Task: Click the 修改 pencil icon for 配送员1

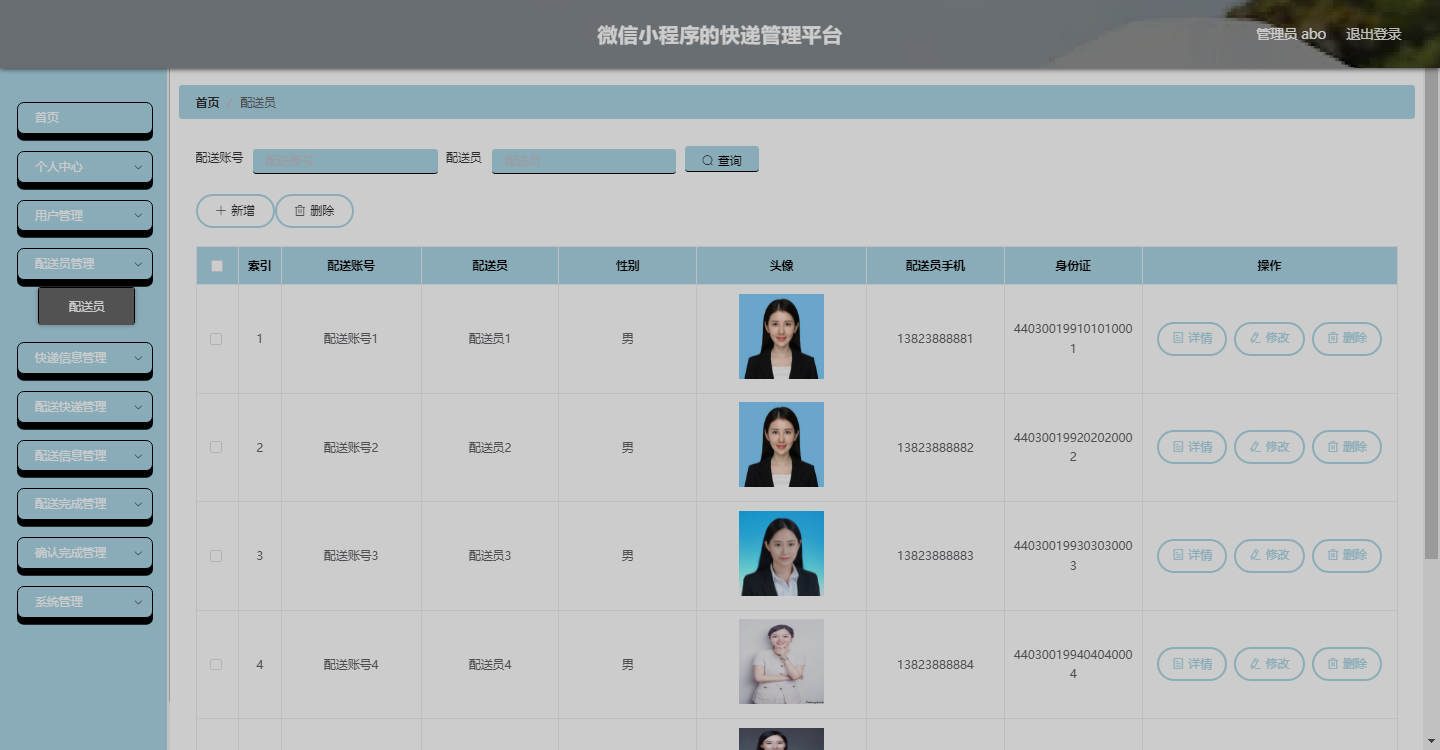Action: click(1255, 338)
